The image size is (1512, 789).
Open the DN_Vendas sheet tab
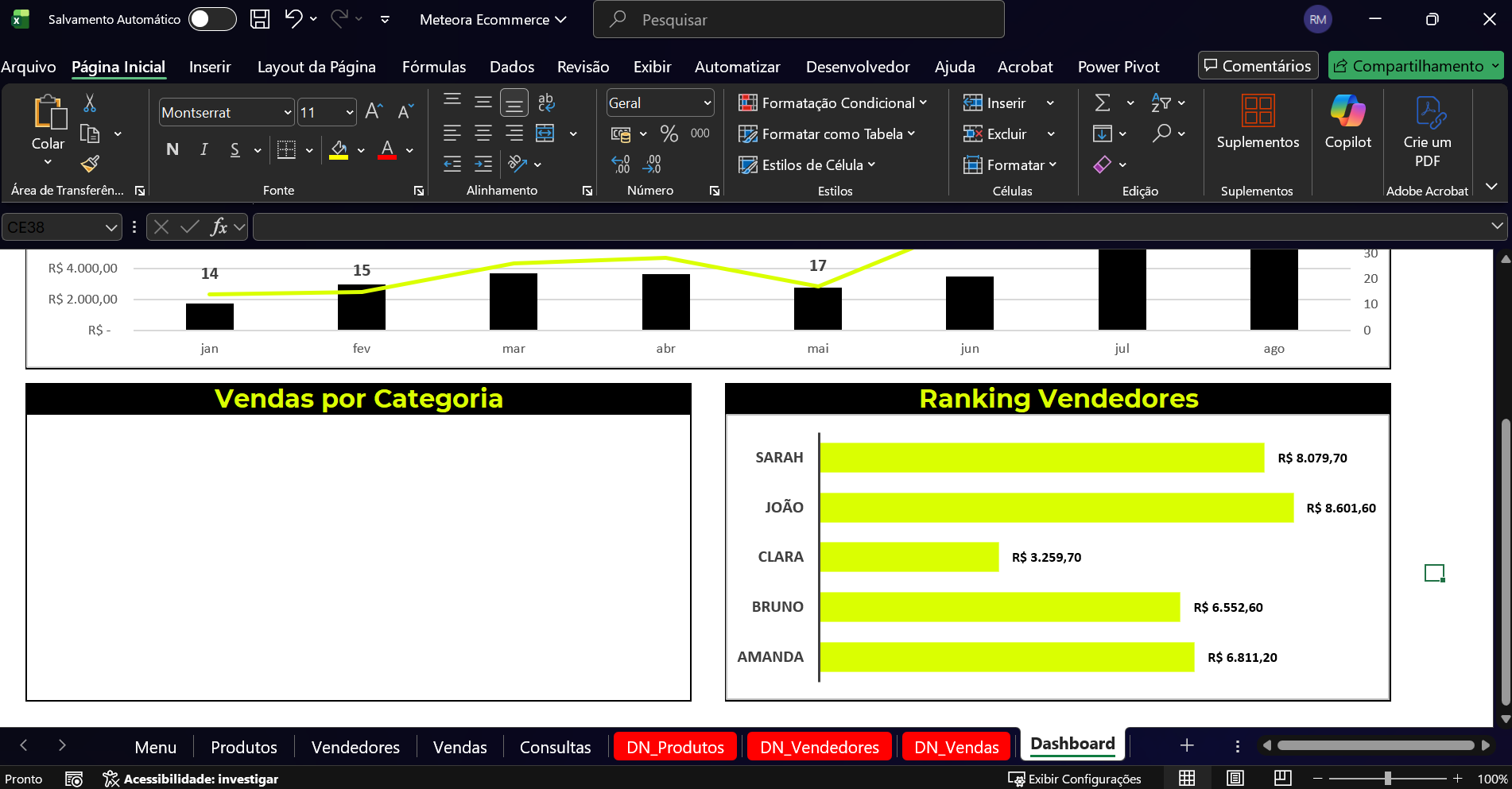coord(956,747)
